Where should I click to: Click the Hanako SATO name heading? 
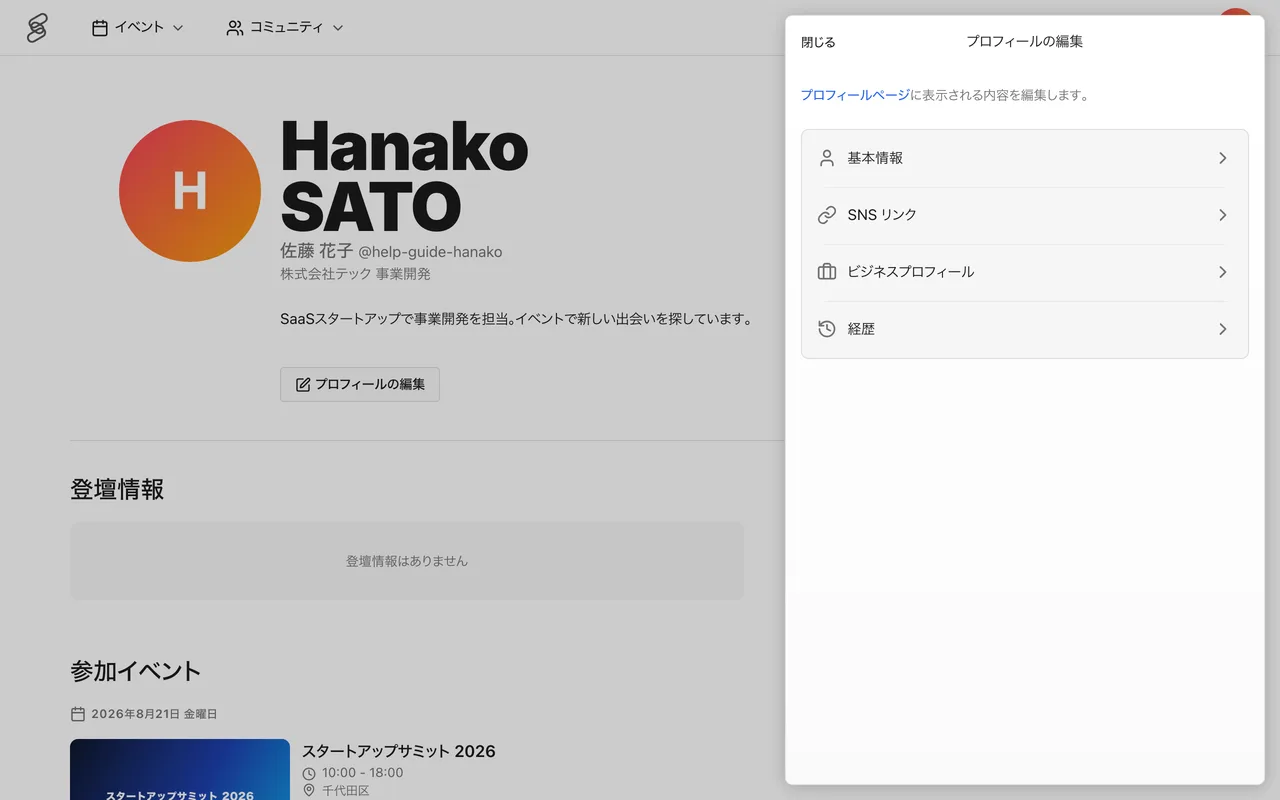click(x=405, y=176)
